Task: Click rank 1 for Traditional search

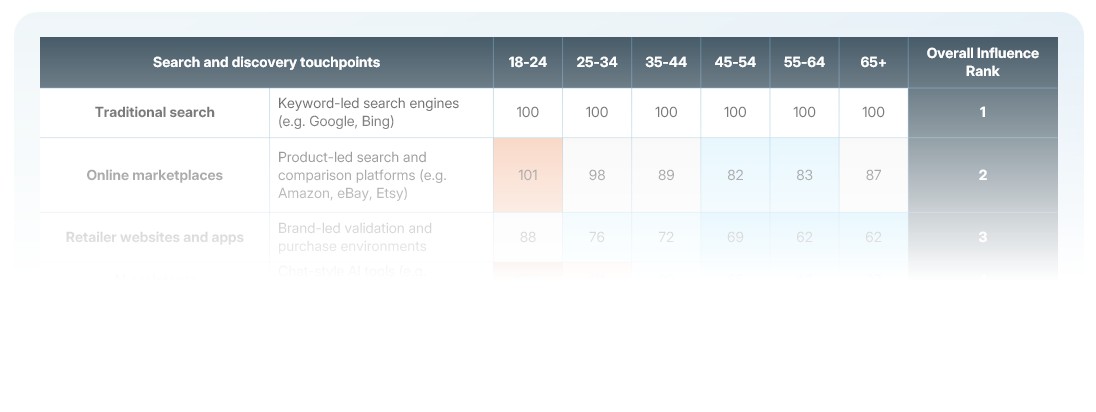Action: pyautogui.click(x=982, y=112)
